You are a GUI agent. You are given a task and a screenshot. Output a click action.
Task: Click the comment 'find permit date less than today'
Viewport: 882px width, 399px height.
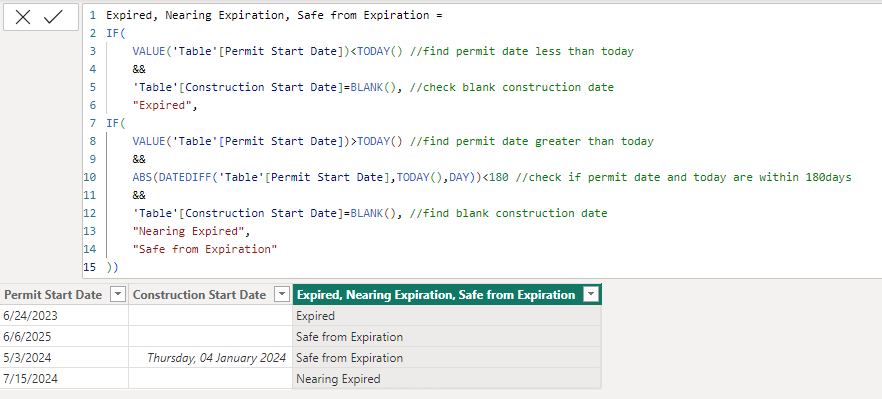[521, 51]
